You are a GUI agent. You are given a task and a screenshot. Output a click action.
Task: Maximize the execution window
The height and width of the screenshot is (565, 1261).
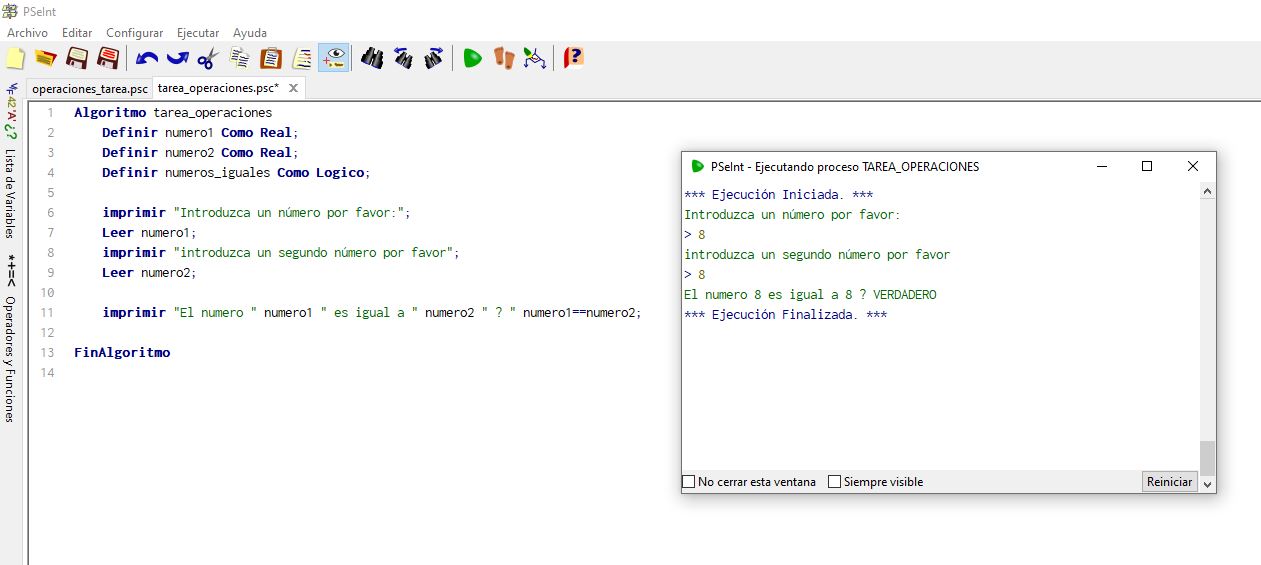tap(1147, 167)
